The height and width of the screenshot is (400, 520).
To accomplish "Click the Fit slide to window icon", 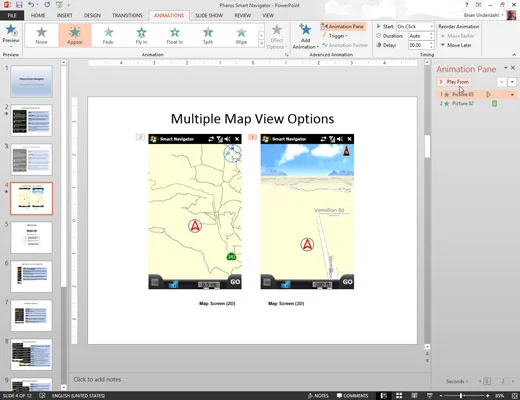I will (x=515, y=396).
